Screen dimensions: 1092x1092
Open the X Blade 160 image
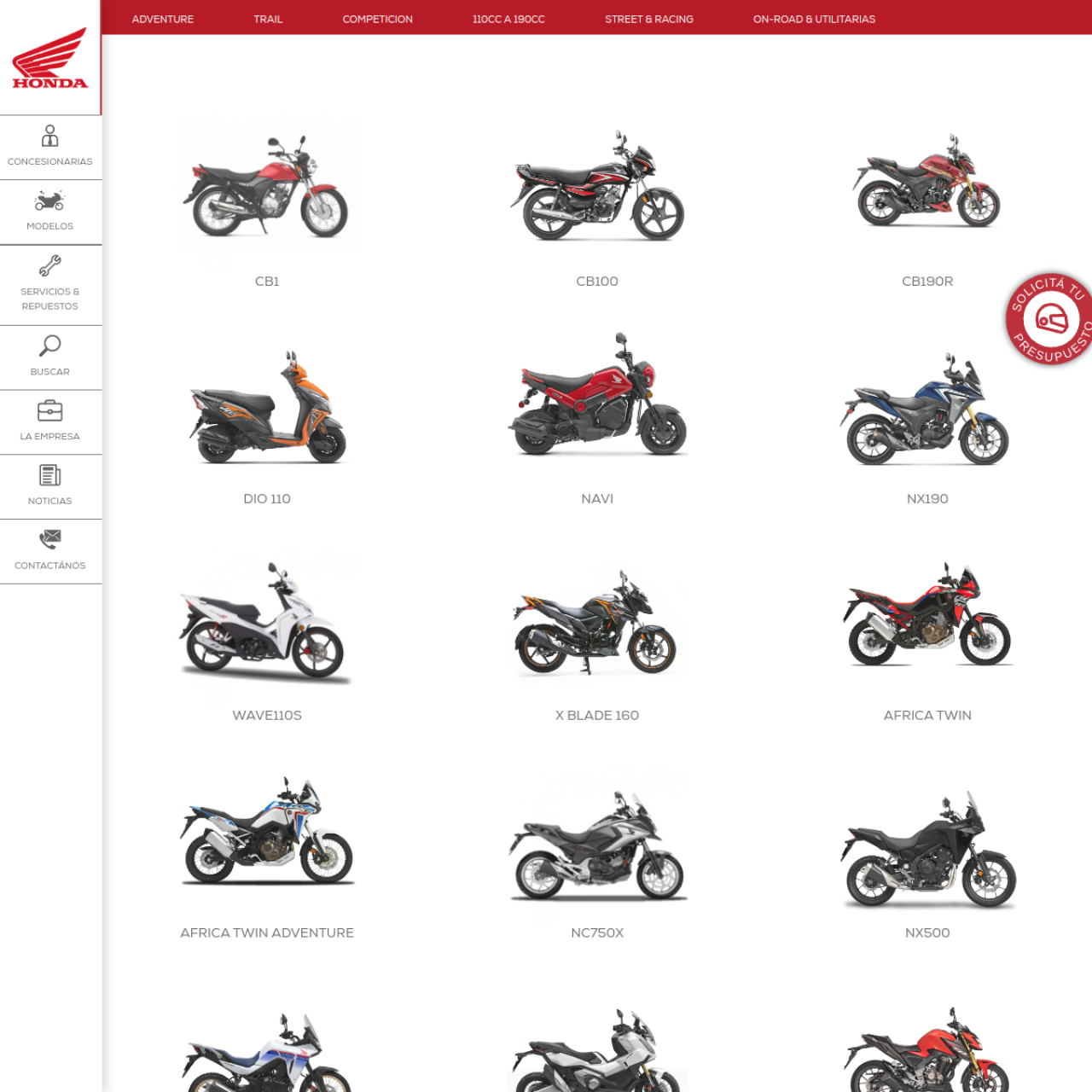coord(597,622)
